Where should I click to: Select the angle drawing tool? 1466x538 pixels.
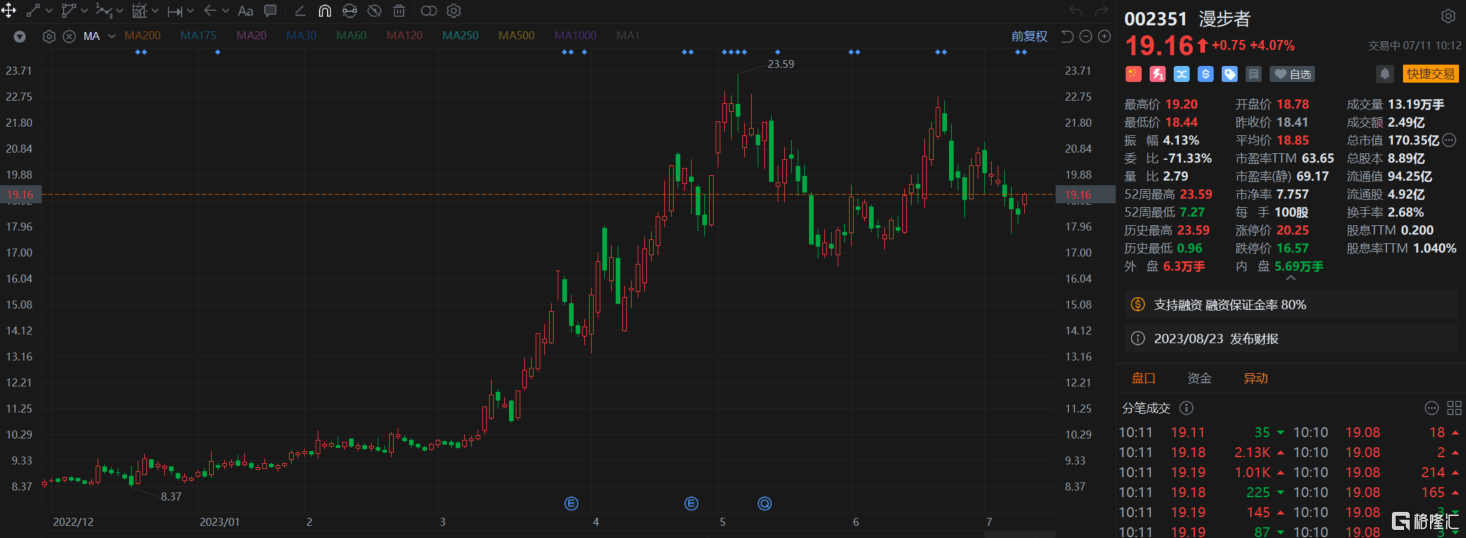pyautogui.click(x=301, y=11)
